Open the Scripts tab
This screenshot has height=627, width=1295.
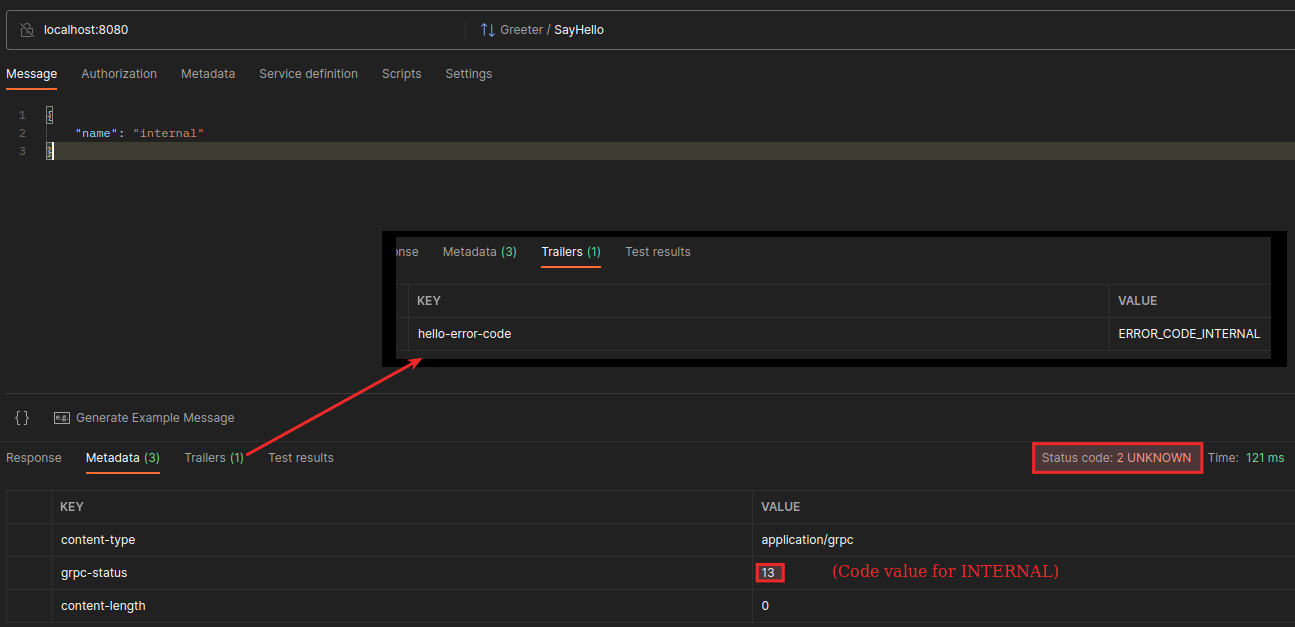[x=401, y=74]
